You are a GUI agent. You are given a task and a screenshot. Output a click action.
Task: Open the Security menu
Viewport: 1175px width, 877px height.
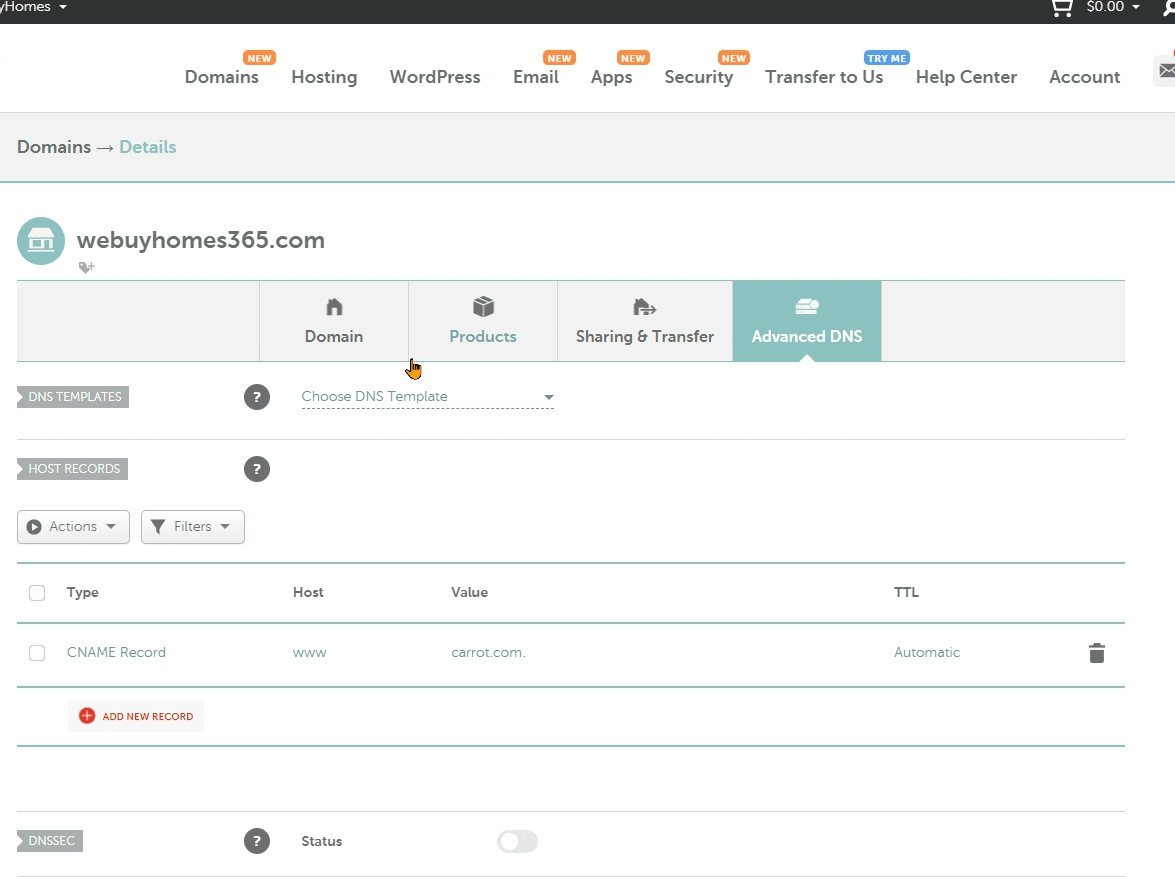(698, 76)
